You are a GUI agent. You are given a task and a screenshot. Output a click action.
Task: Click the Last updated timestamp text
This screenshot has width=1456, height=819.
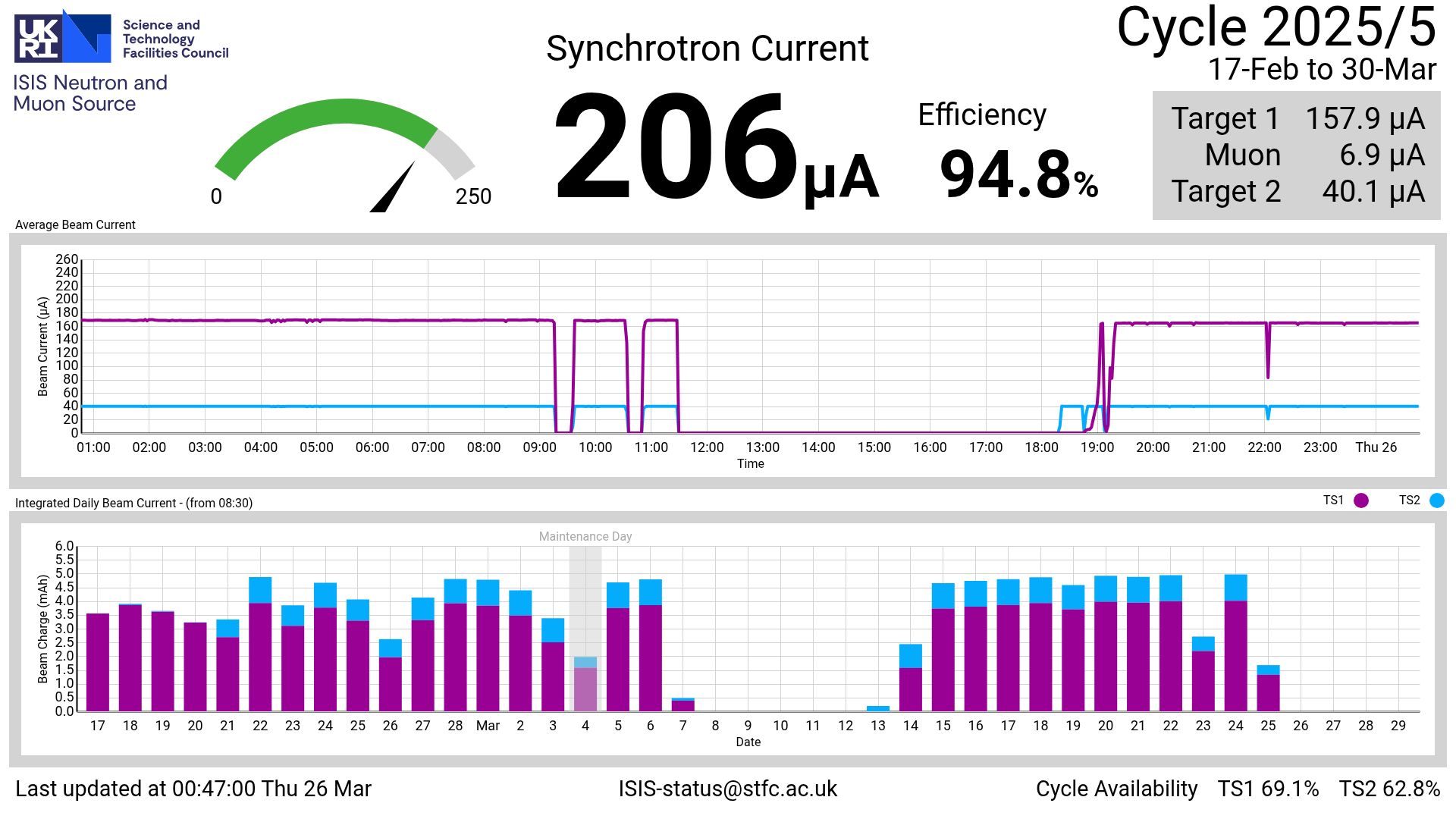(193, 789)
